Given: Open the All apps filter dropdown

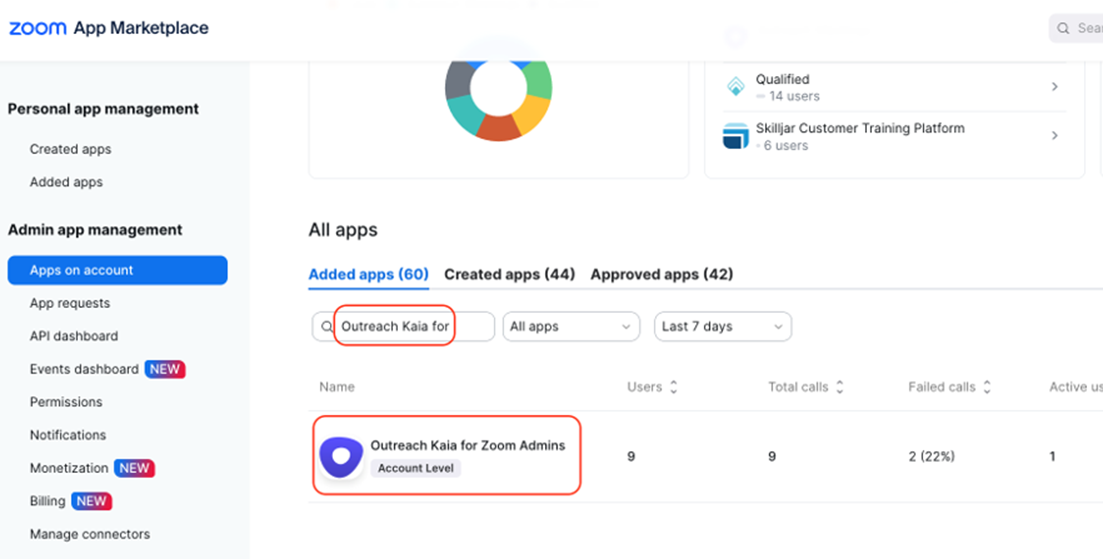Looking at the screenshot, I should coord(571,327).
